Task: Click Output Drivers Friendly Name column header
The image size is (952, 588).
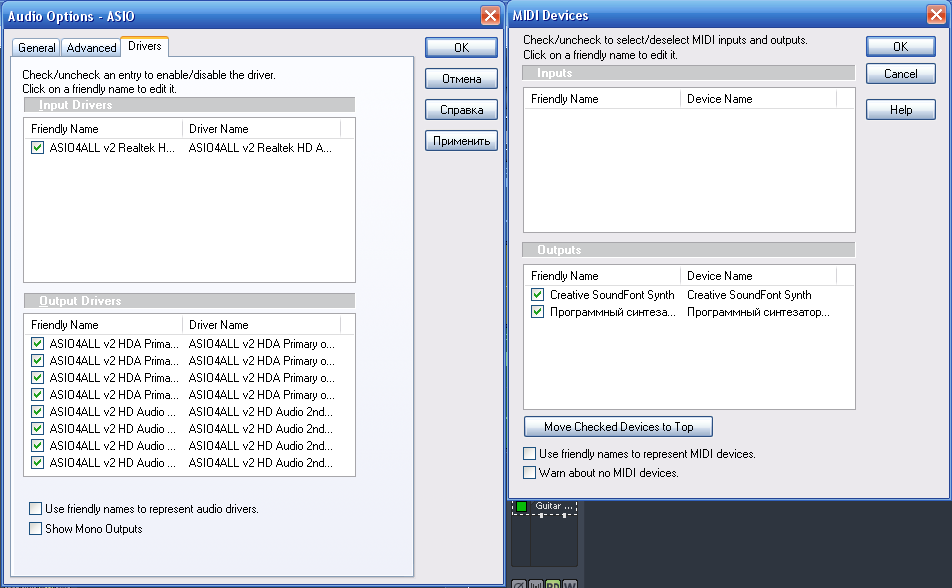Action: (x=104, y=325)
